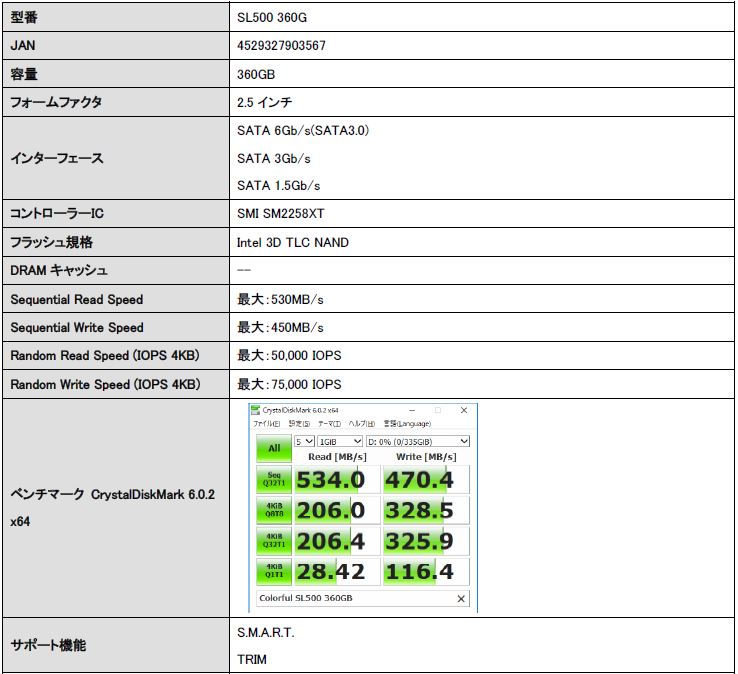Click the 4KiB Q32T1 read result 206.4

(x=337, y=541)
